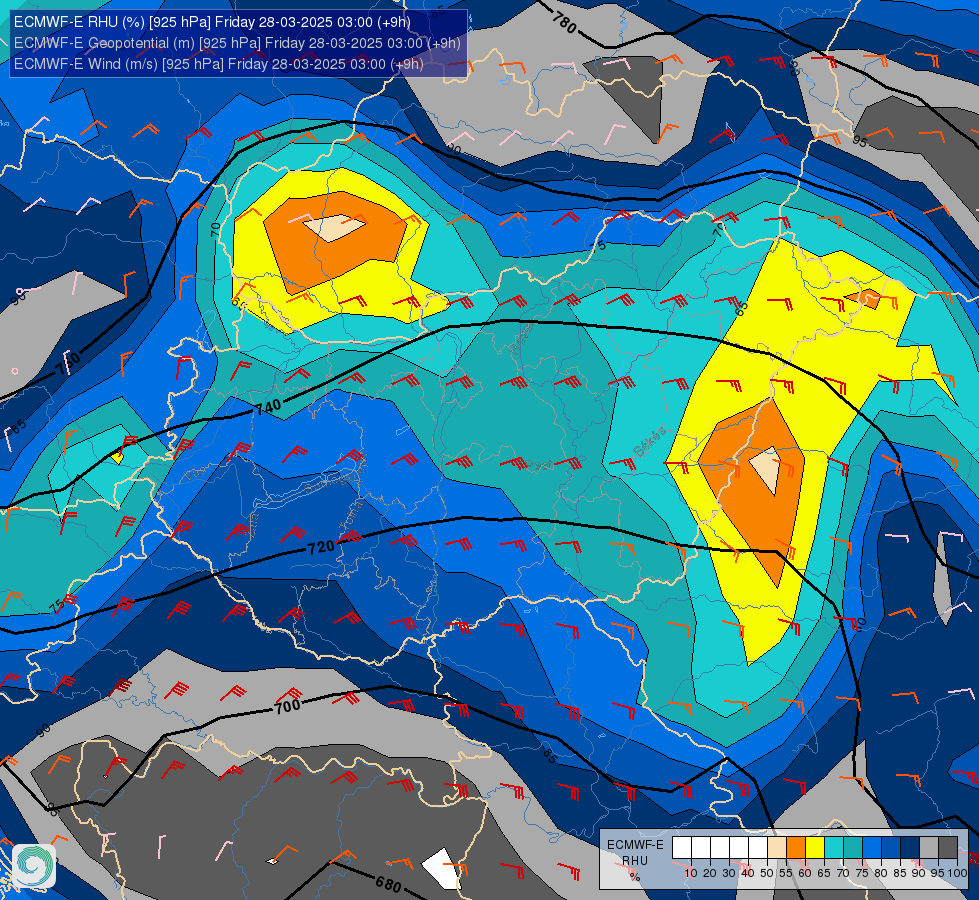
Task: Click the 'ECMWF-E RHU %' legend title
Action: tap(635, 860)
